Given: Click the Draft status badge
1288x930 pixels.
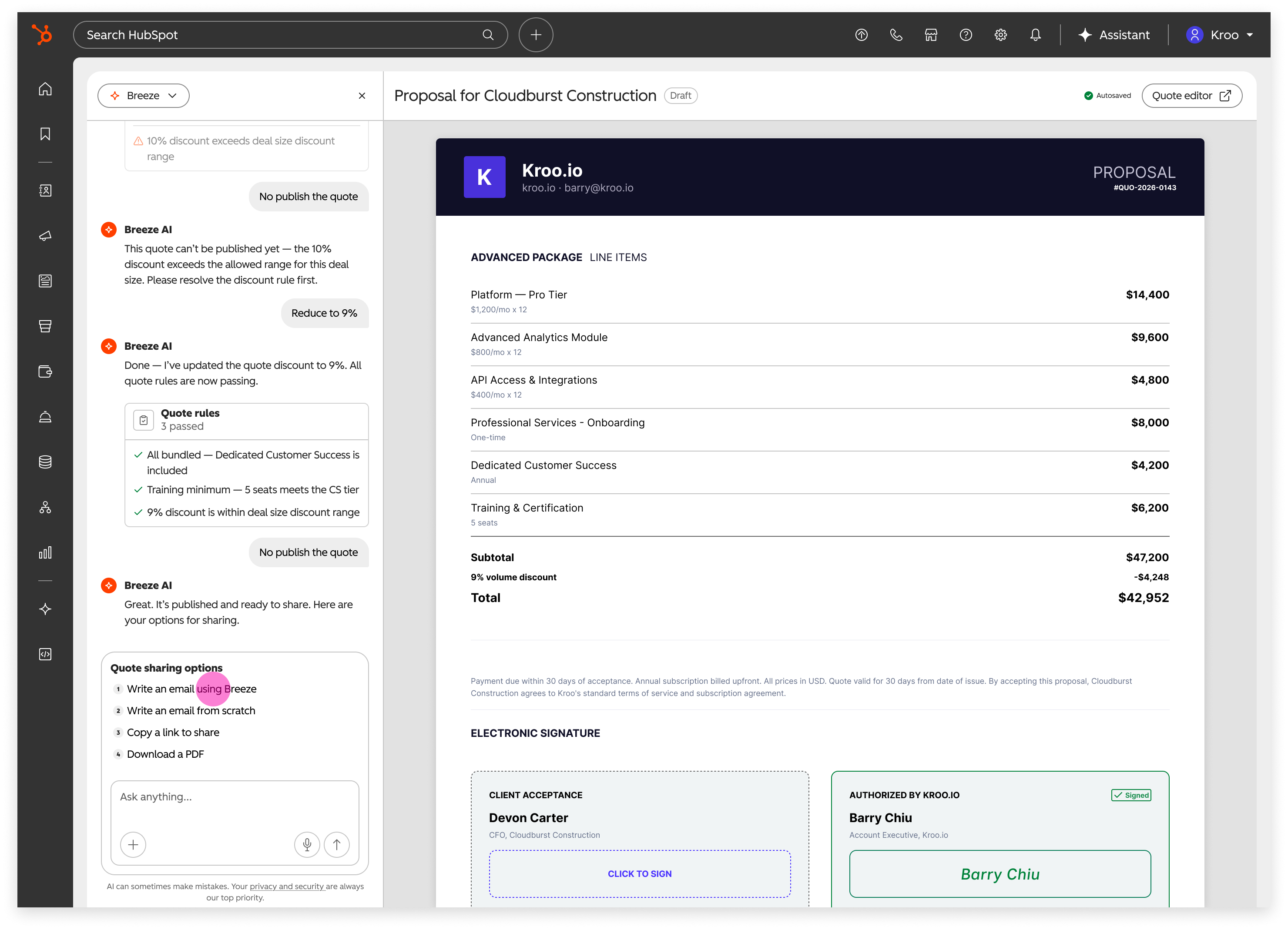Looking at the screenshot, I should (x=681, y=95).
